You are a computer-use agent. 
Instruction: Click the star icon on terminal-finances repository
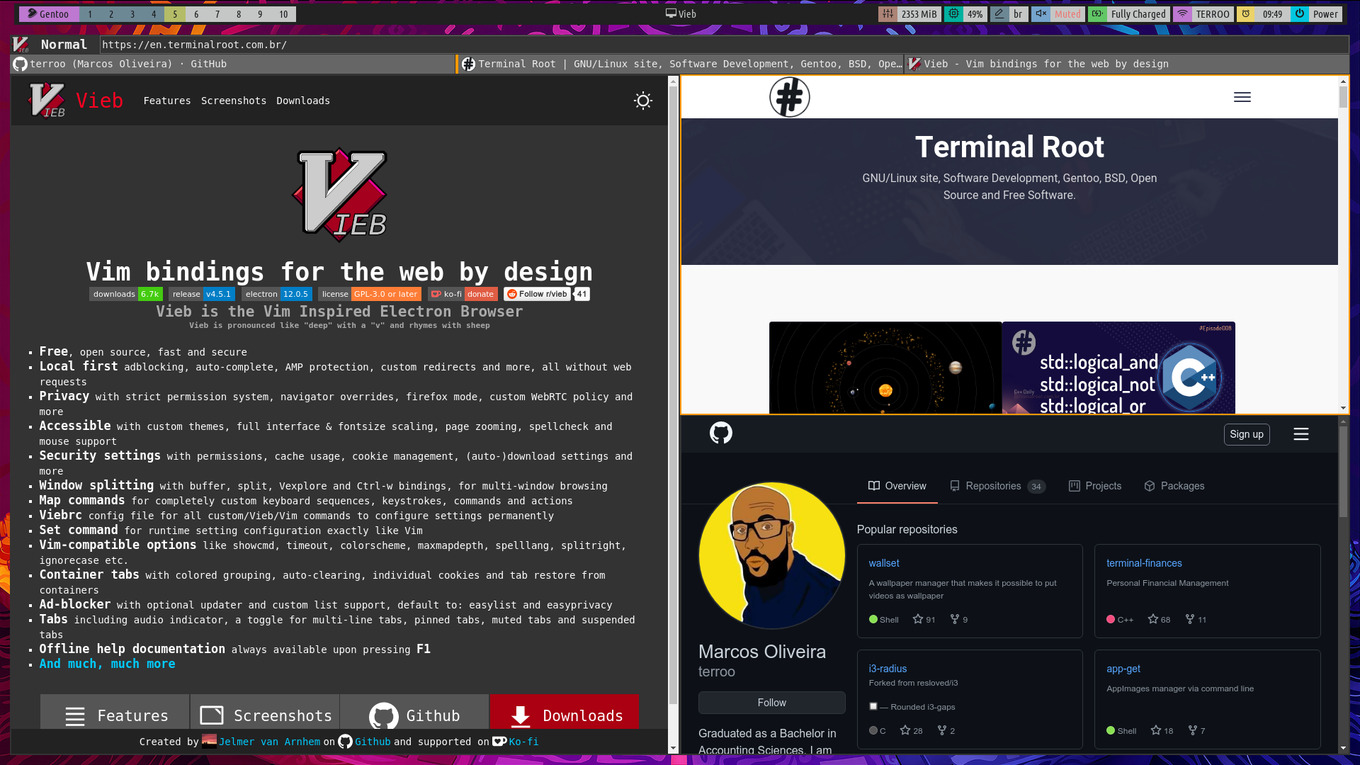click(1153, 619)
